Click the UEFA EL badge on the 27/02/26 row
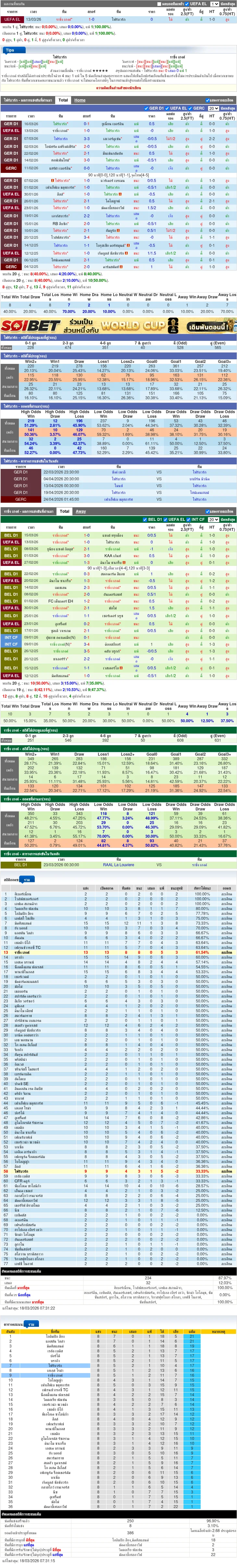Viewport: 237px width, 1568px height. 11,562
